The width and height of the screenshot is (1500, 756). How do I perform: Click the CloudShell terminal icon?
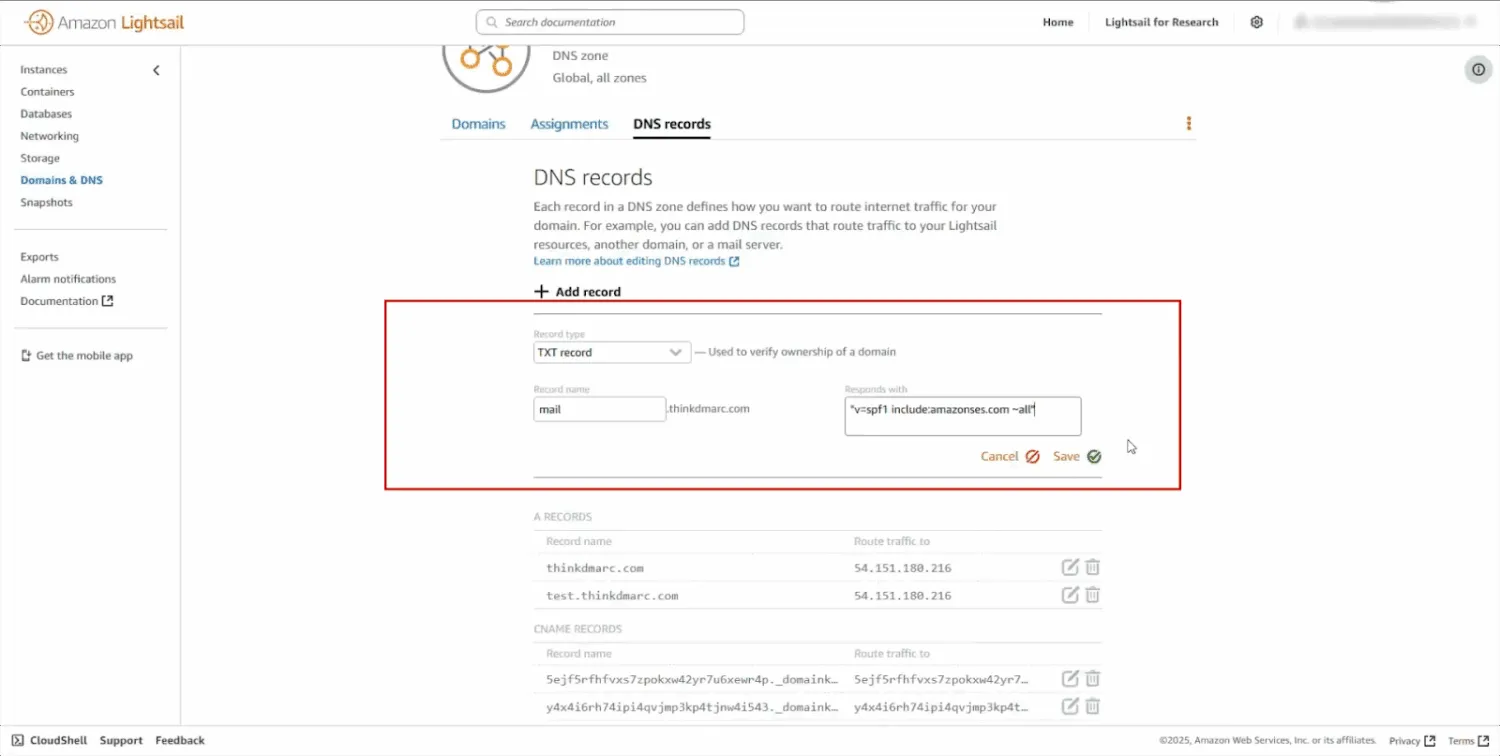17,740
